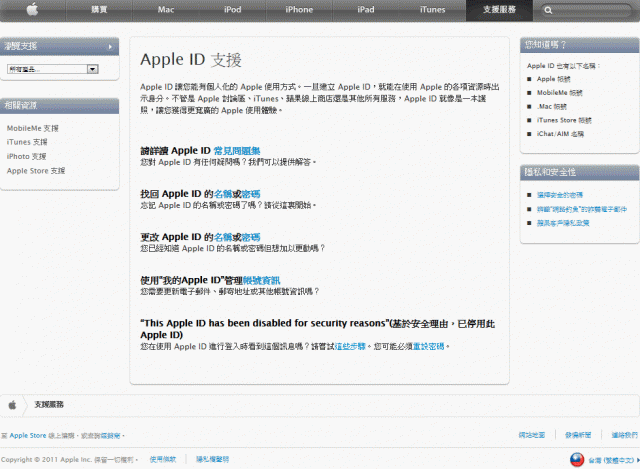
Task: Click the search magnifier icon
Action: coord(548,10)
